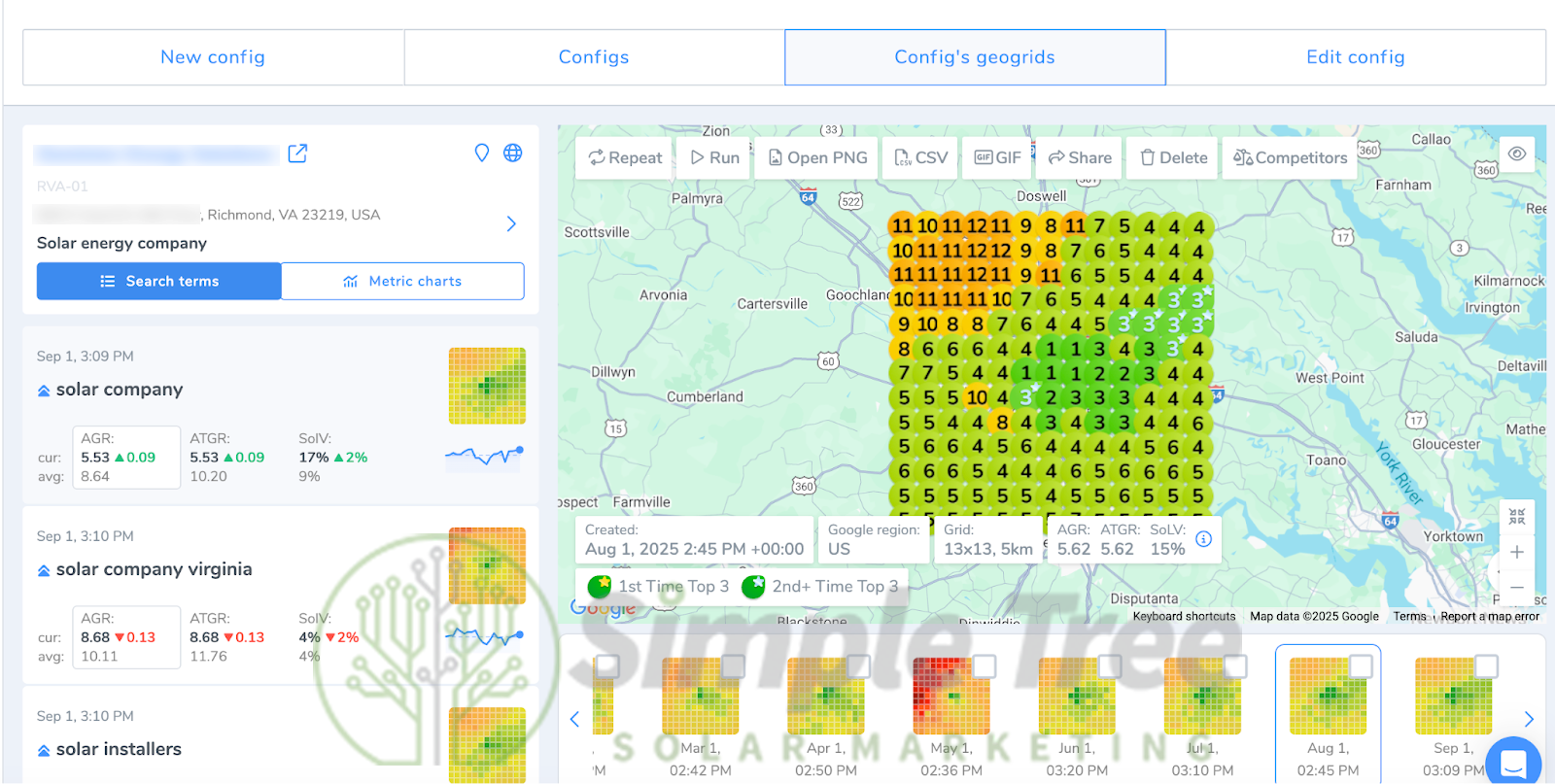This screenshot has height=784, width=1555.
Task: Run the geogrid scan
Action: (714, 157)
